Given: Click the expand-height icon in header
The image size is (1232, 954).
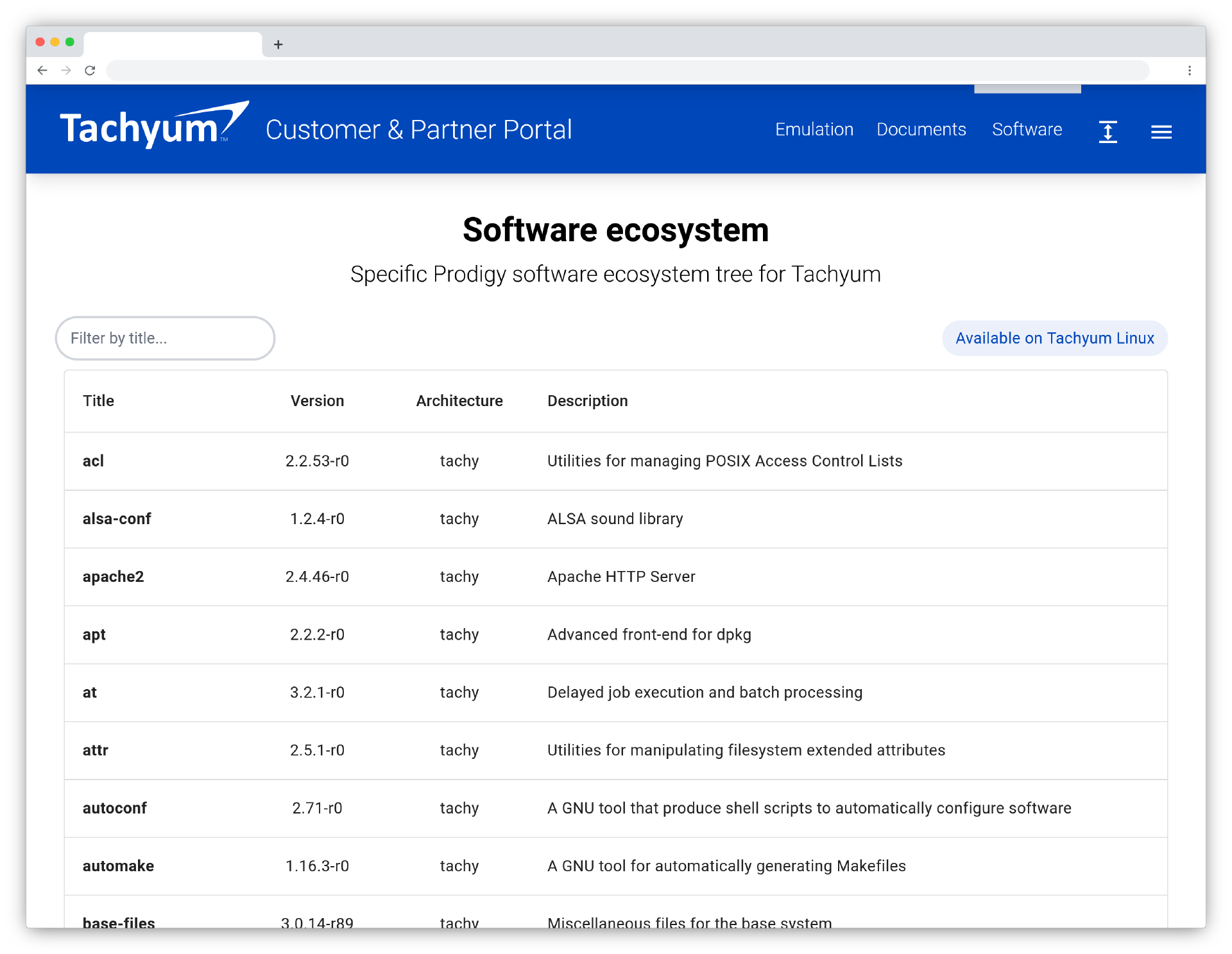Looking at the screenshot, I should (x=1108, y=132).
